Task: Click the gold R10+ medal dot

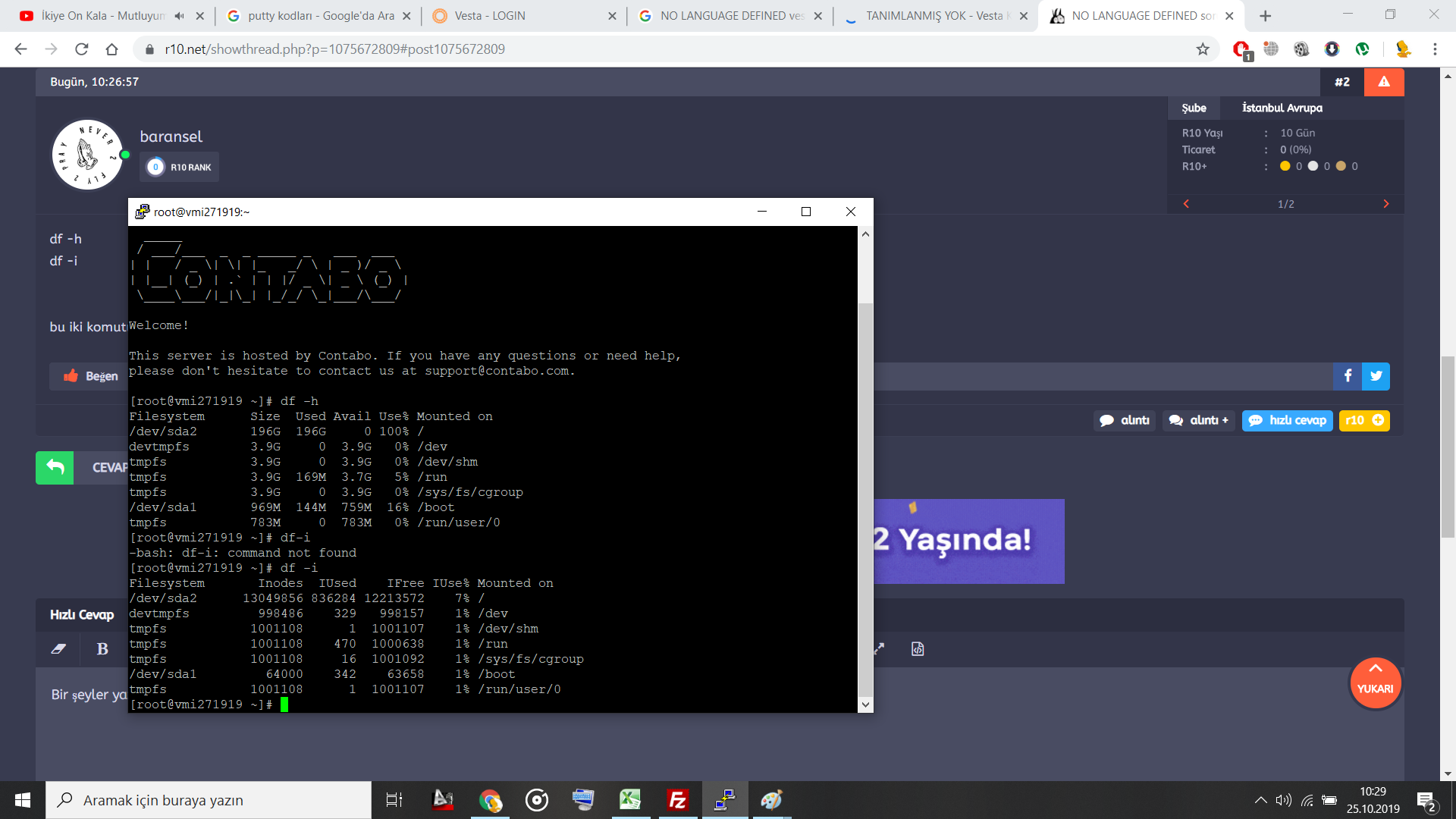Action: tap(1341, 166)
